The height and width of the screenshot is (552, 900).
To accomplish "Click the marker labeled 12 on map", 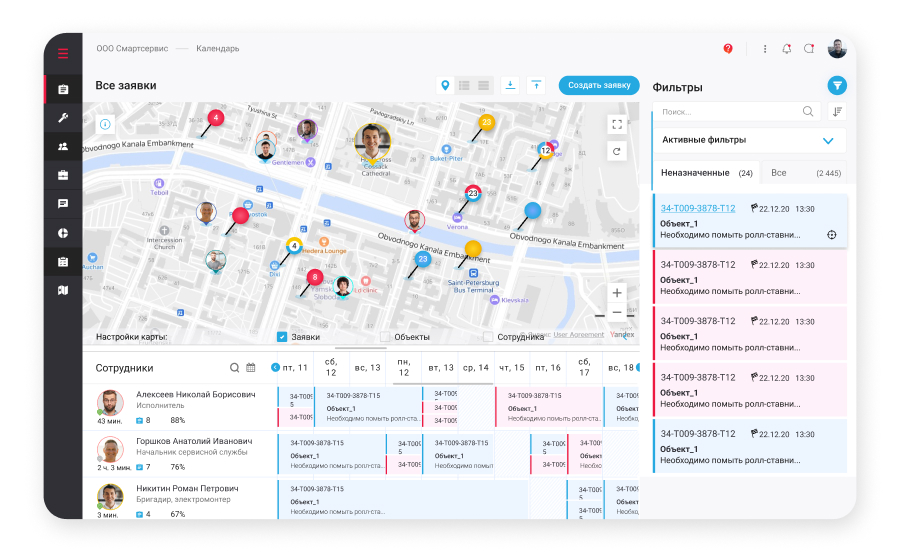I will (545, 150).
